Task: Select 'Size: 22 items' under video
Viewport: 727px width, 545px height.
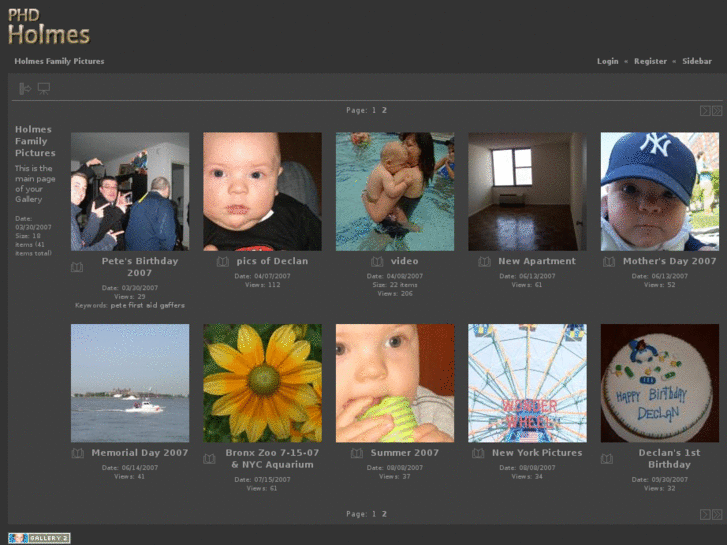Action: [x=395, y=285]
